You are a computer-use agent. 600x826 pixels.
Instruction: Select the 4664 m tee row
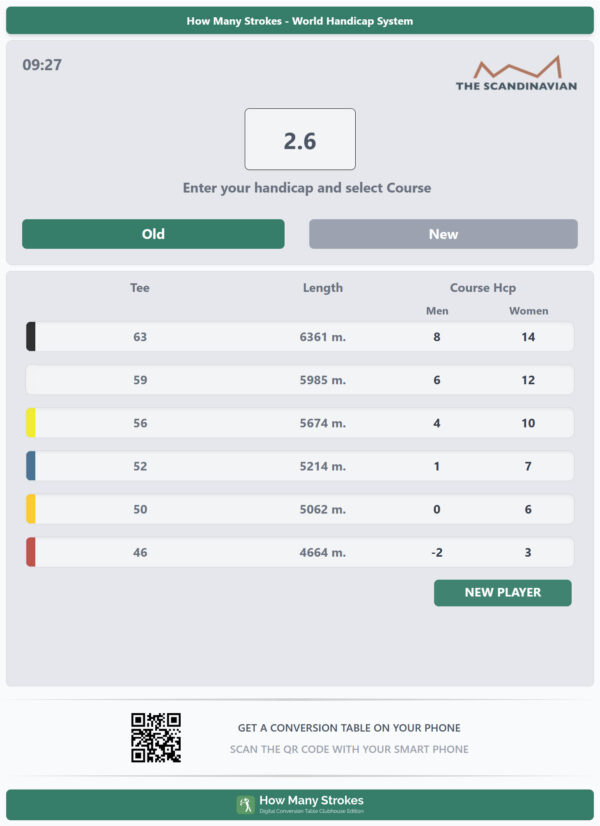coord(300,553)
